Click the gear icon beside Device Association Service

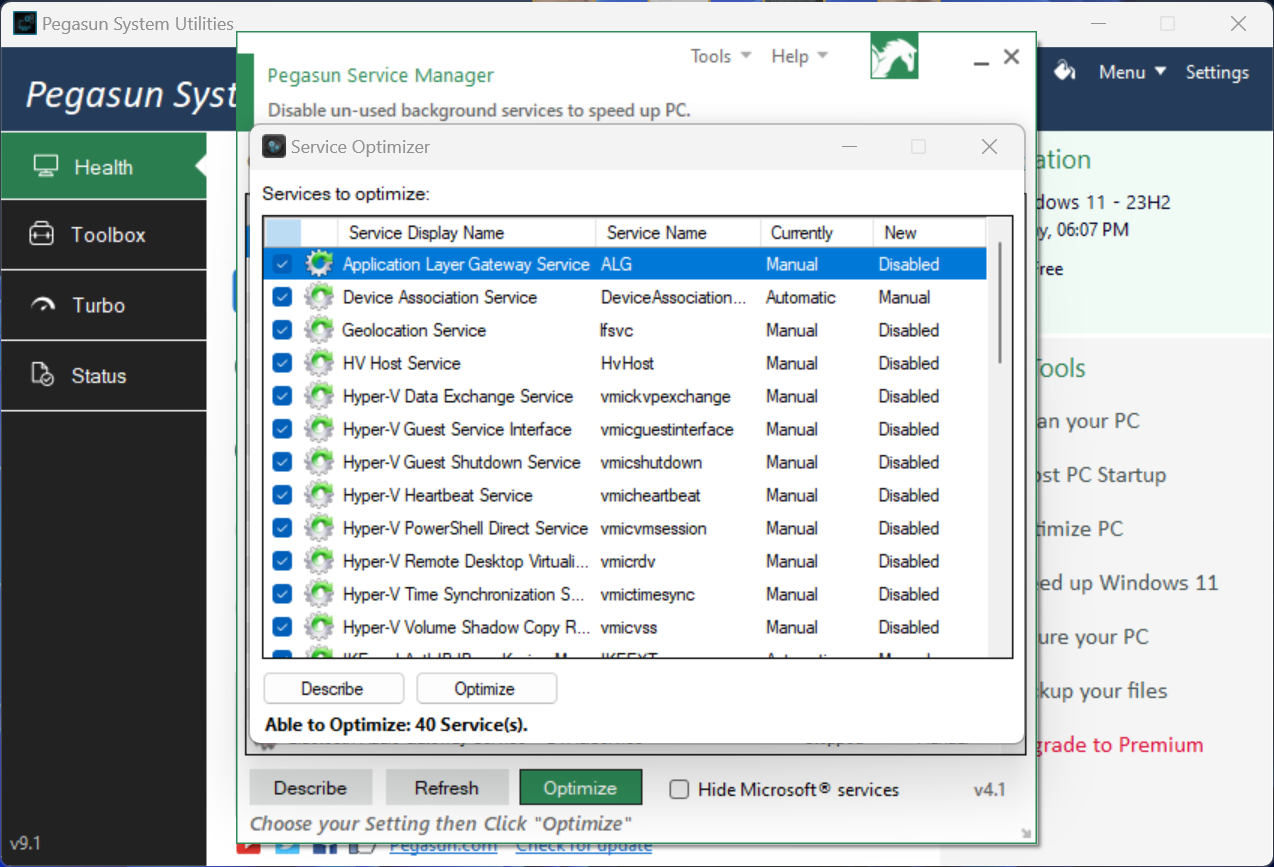[x=319, y=297]
